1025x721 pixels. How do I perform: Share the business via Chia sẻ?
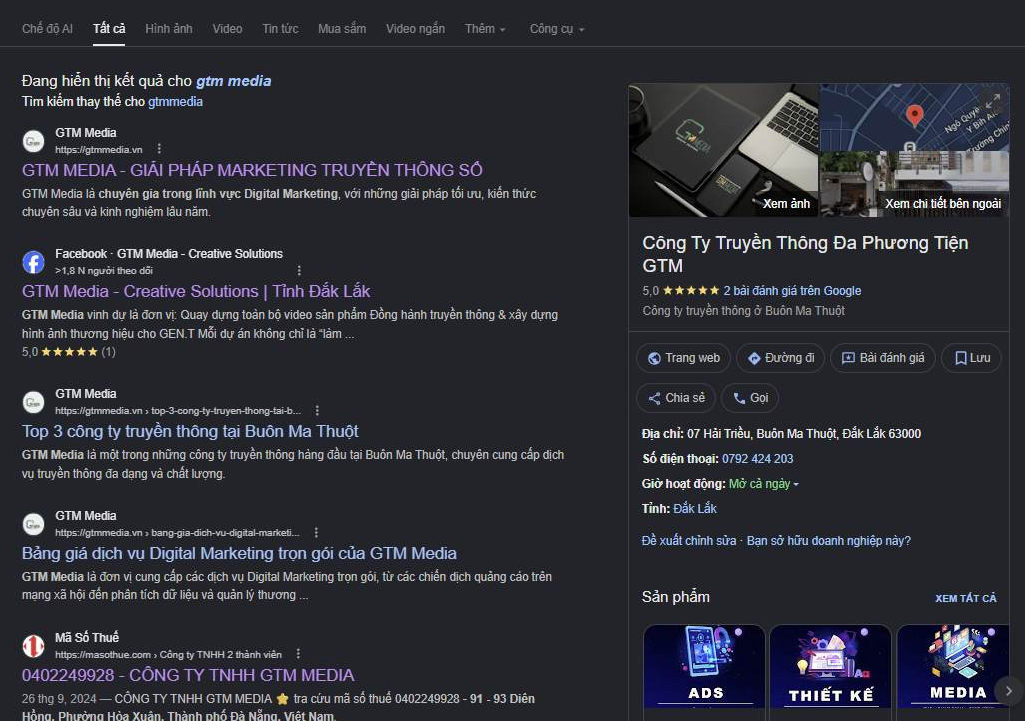pyautogui.click(x=676, y=397)
